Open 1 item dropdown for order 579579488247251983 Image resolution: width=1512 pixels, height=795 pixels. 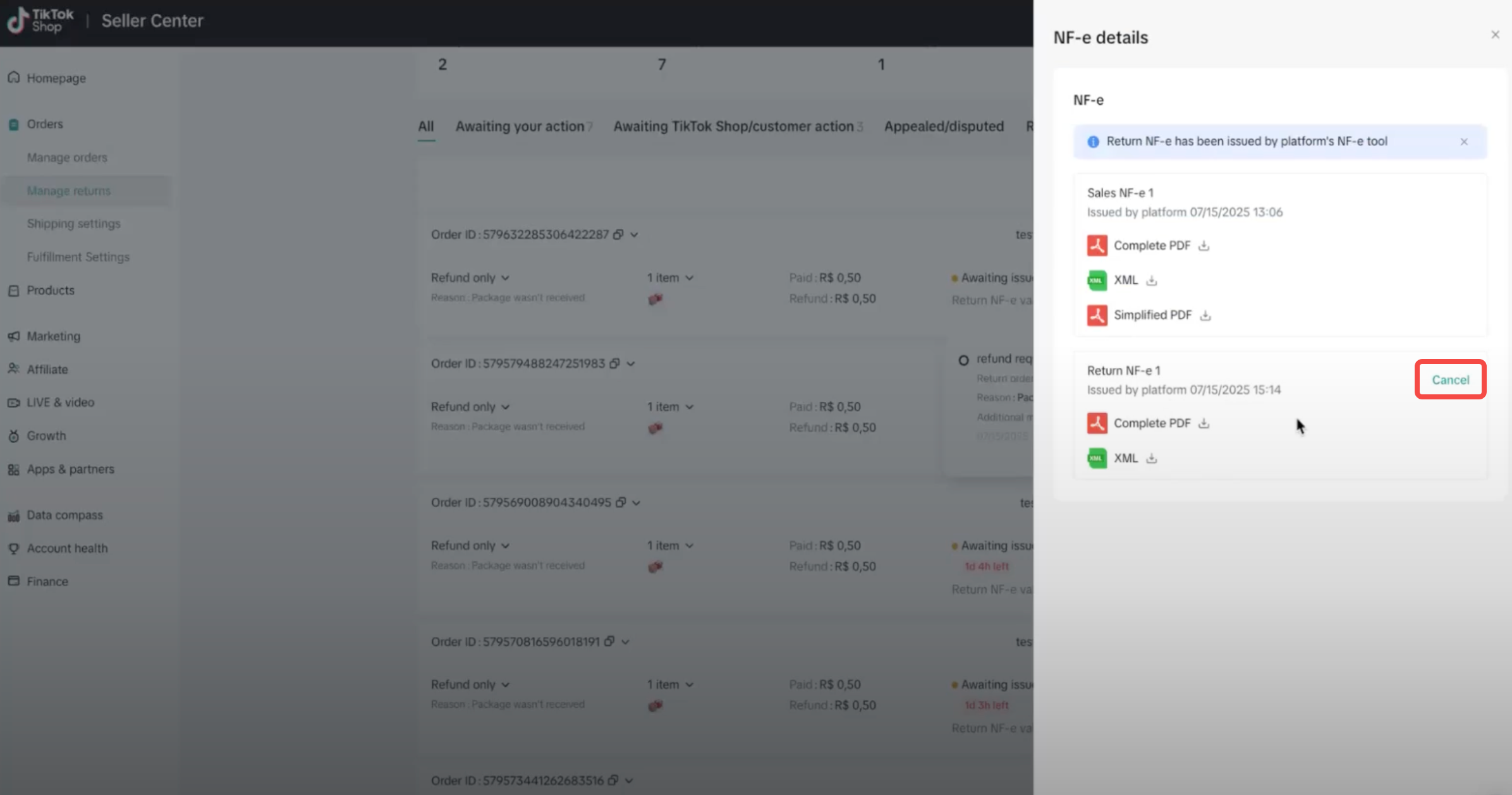click(x=670, y=407)
